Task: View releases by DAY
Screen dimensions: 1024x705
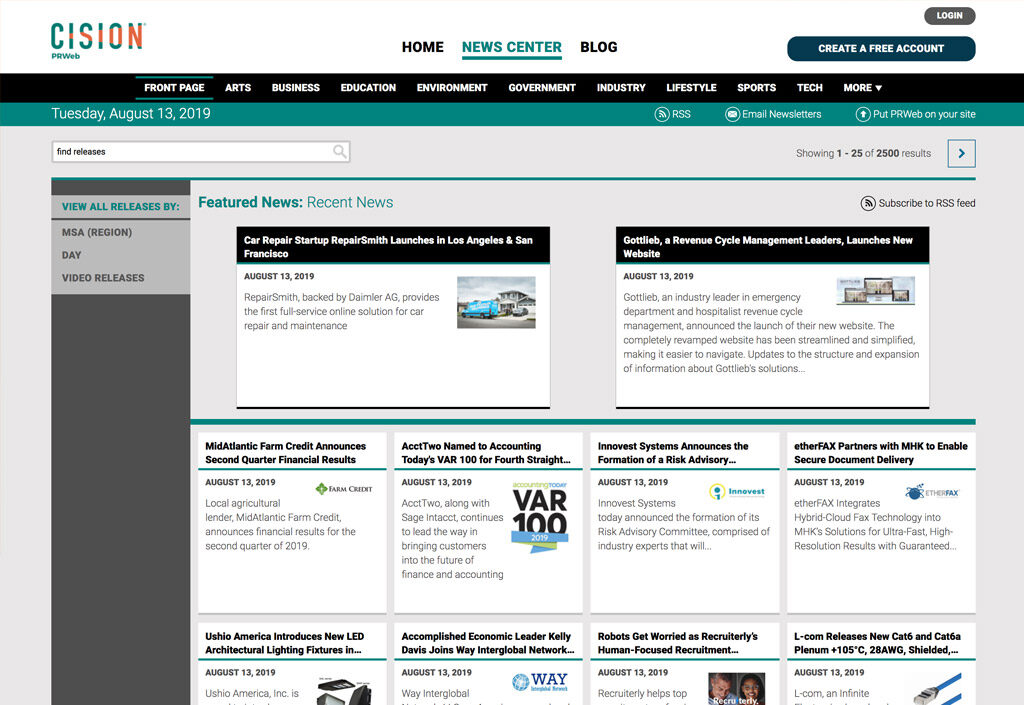Action: [72, 255]
